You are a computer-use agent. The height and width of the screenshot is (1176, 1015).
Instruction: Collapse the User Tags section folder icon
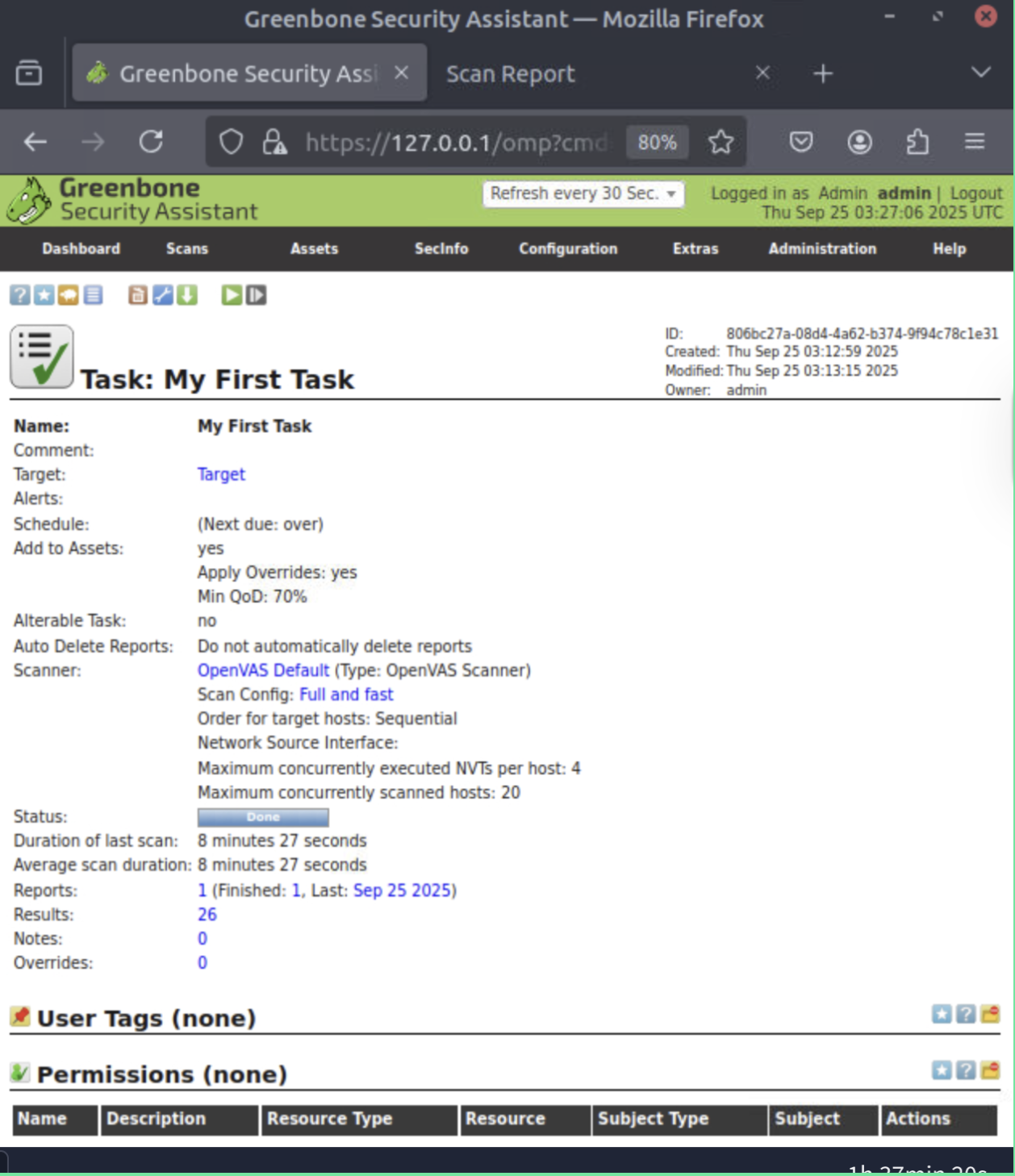click(x=991, y=1014)
